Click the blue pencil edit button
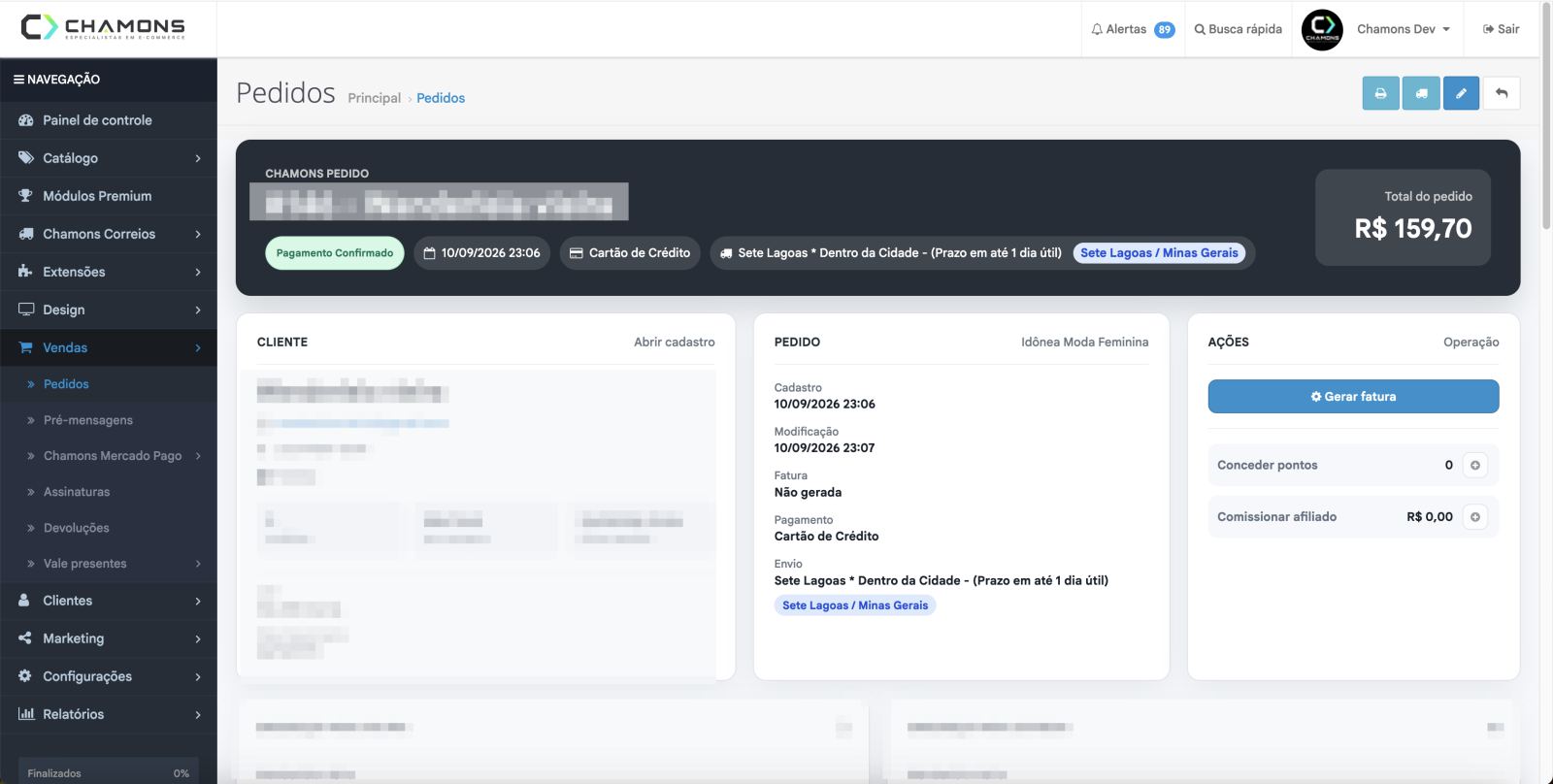 pyautogui.click(x=1461, y=93)
